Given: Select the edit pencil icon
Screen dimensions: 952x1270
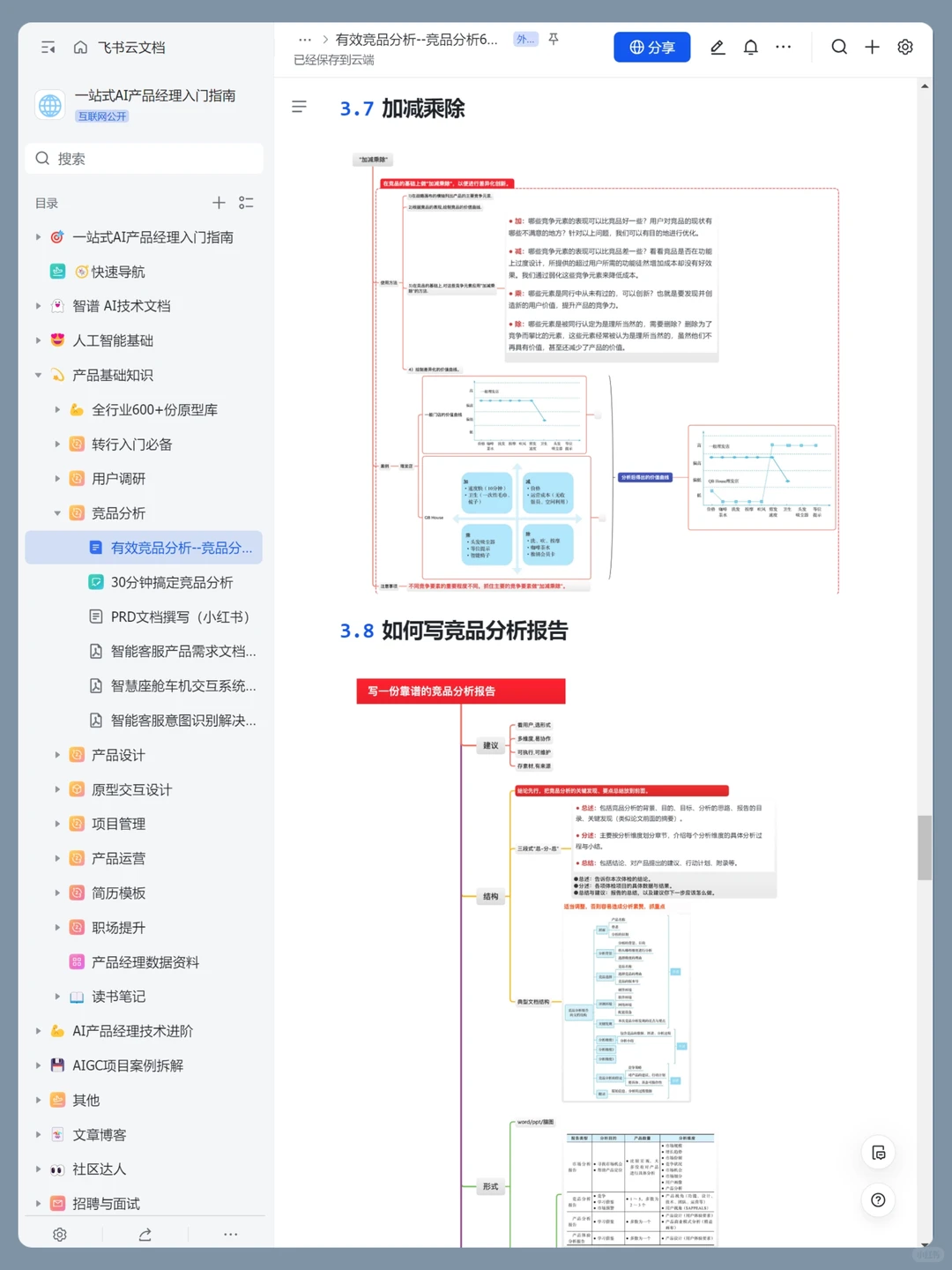Looking at the screenshot, I should pos(718,47).
